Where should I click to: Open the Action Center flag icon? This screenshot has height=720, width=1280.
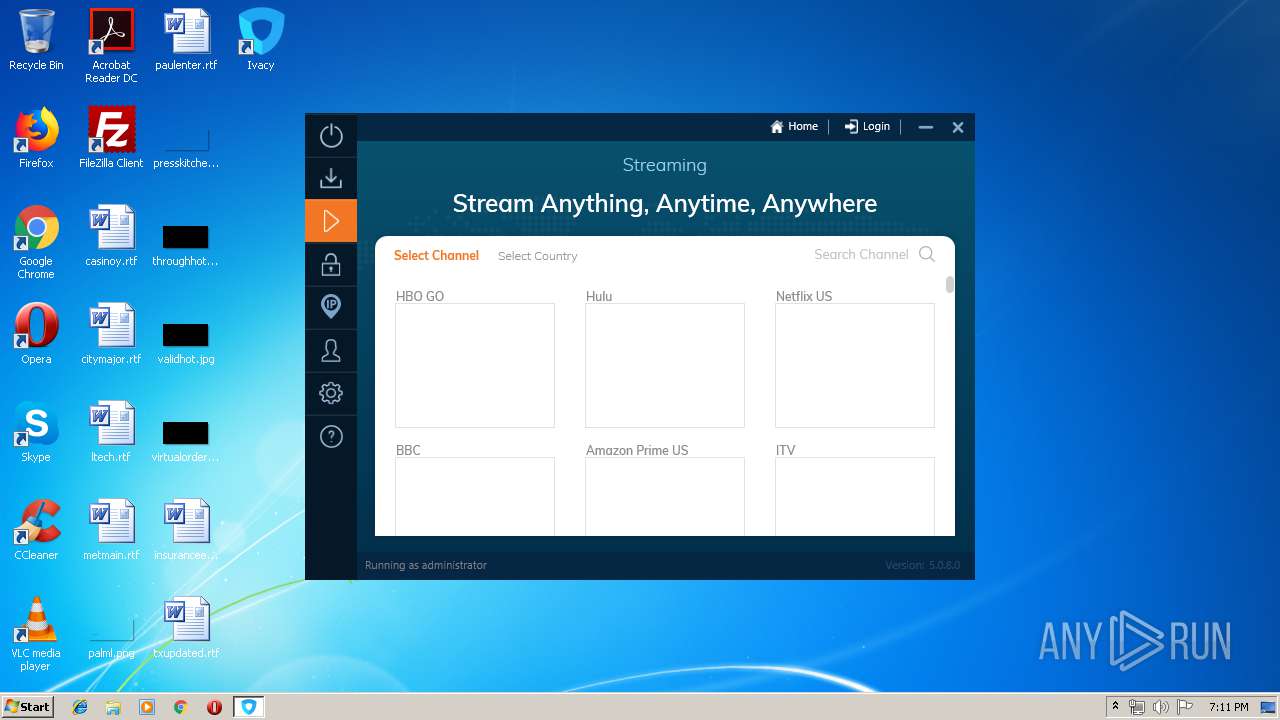pos(1185,707)
